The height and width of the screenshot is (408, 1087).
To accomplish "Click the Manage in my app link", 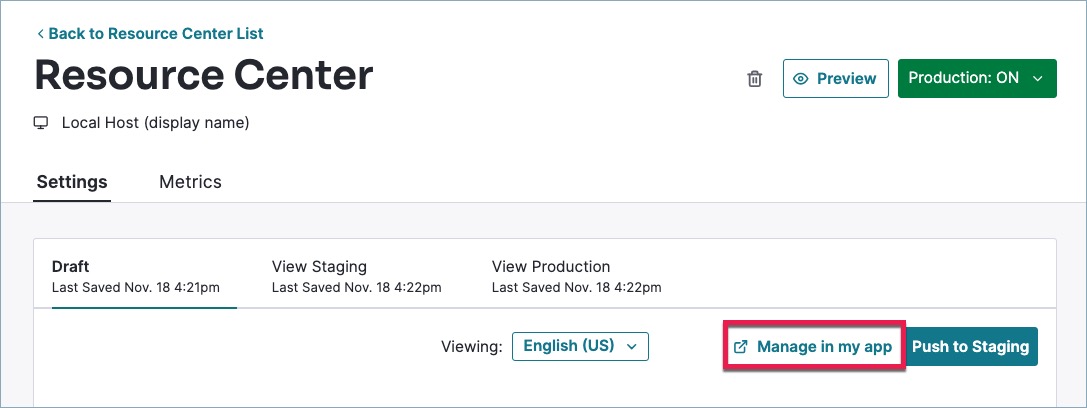I will click(x=823, y=347).
